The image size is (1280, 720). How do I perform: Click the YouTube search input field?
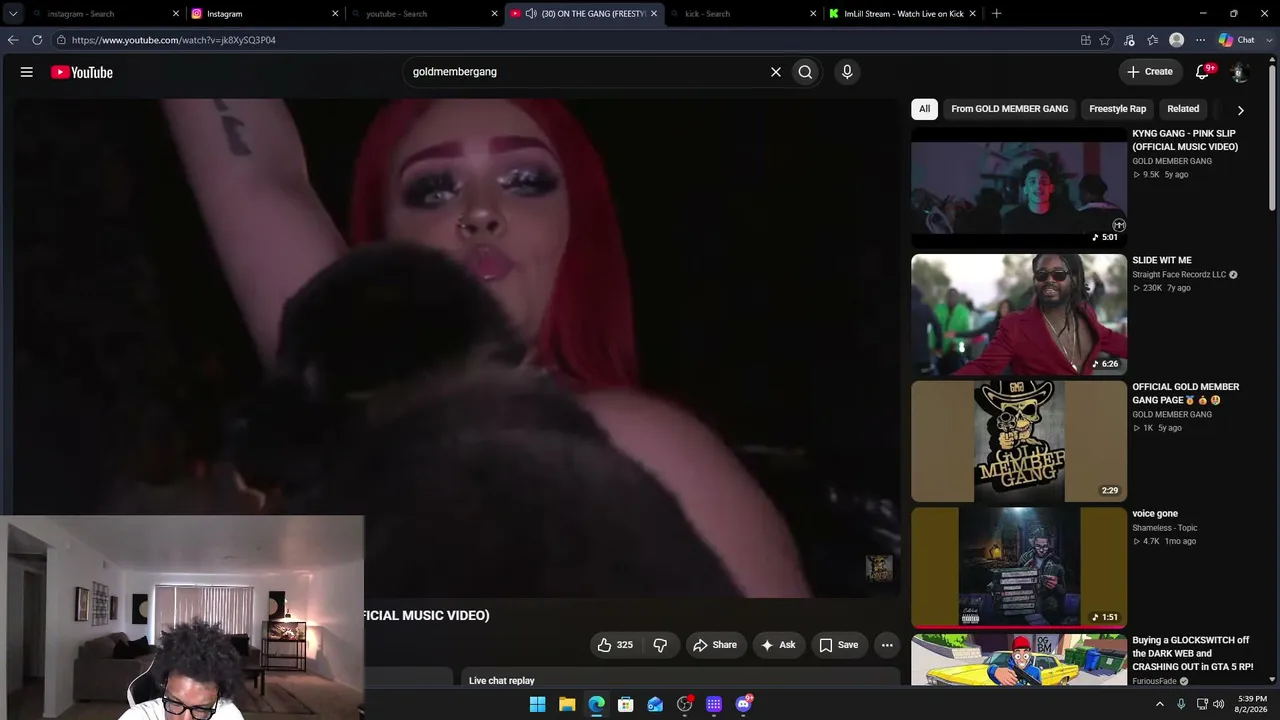[585, 72]
